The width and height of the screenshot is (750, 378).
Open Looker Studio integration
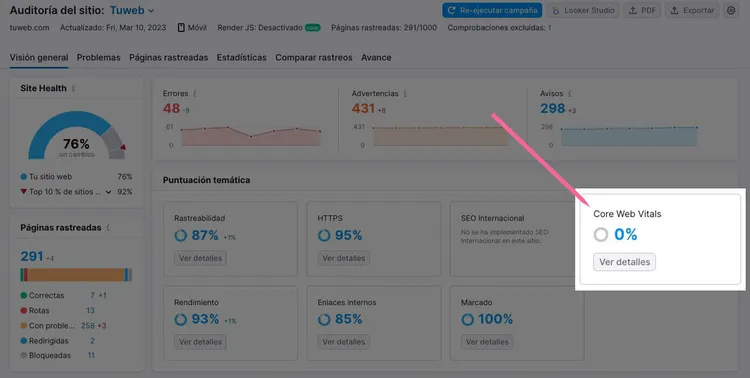(x=583, y=10)
